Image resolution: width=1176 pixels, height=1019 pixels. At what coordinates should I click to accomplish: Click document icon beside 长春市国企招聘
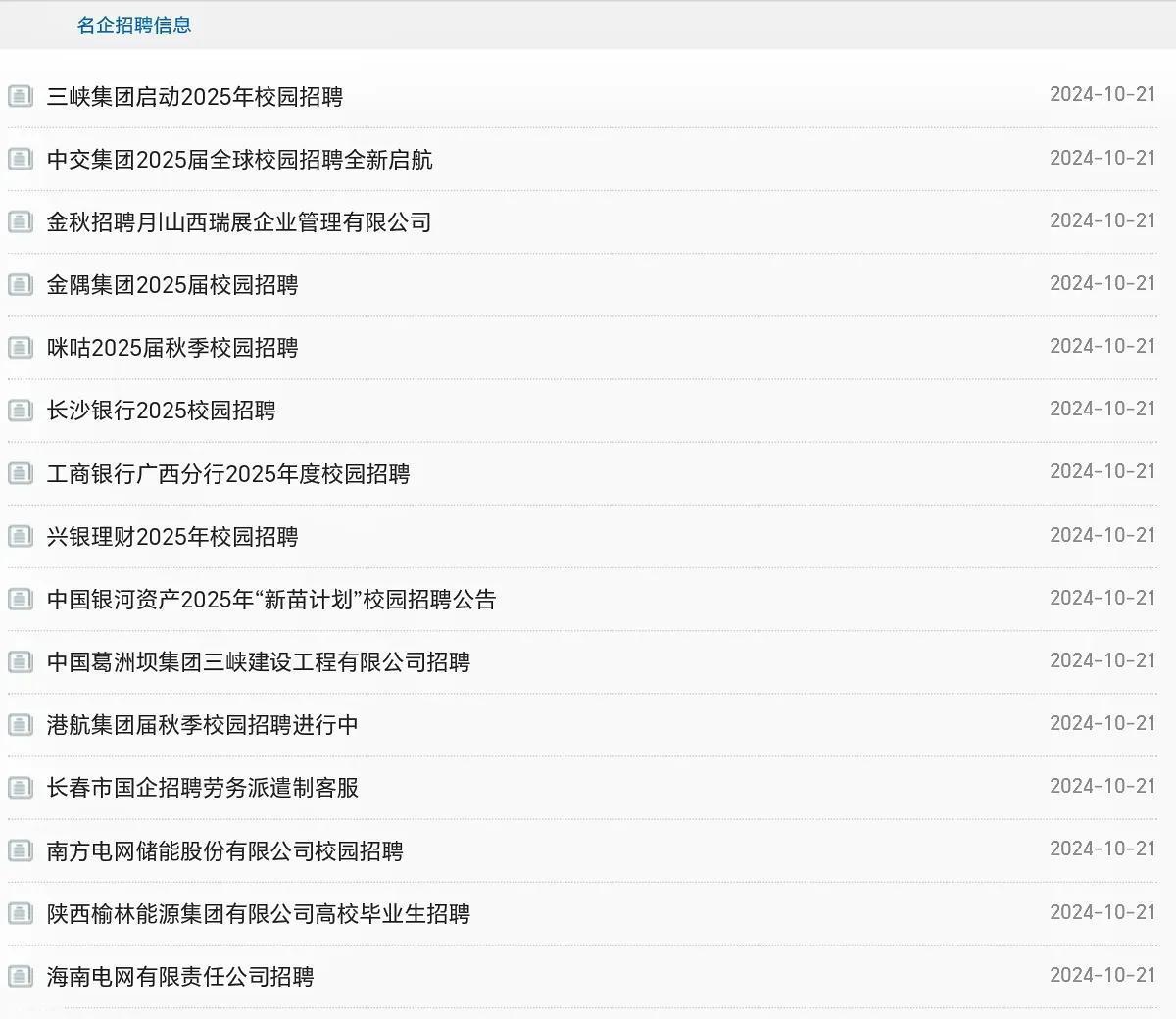[x=21, y=787]
